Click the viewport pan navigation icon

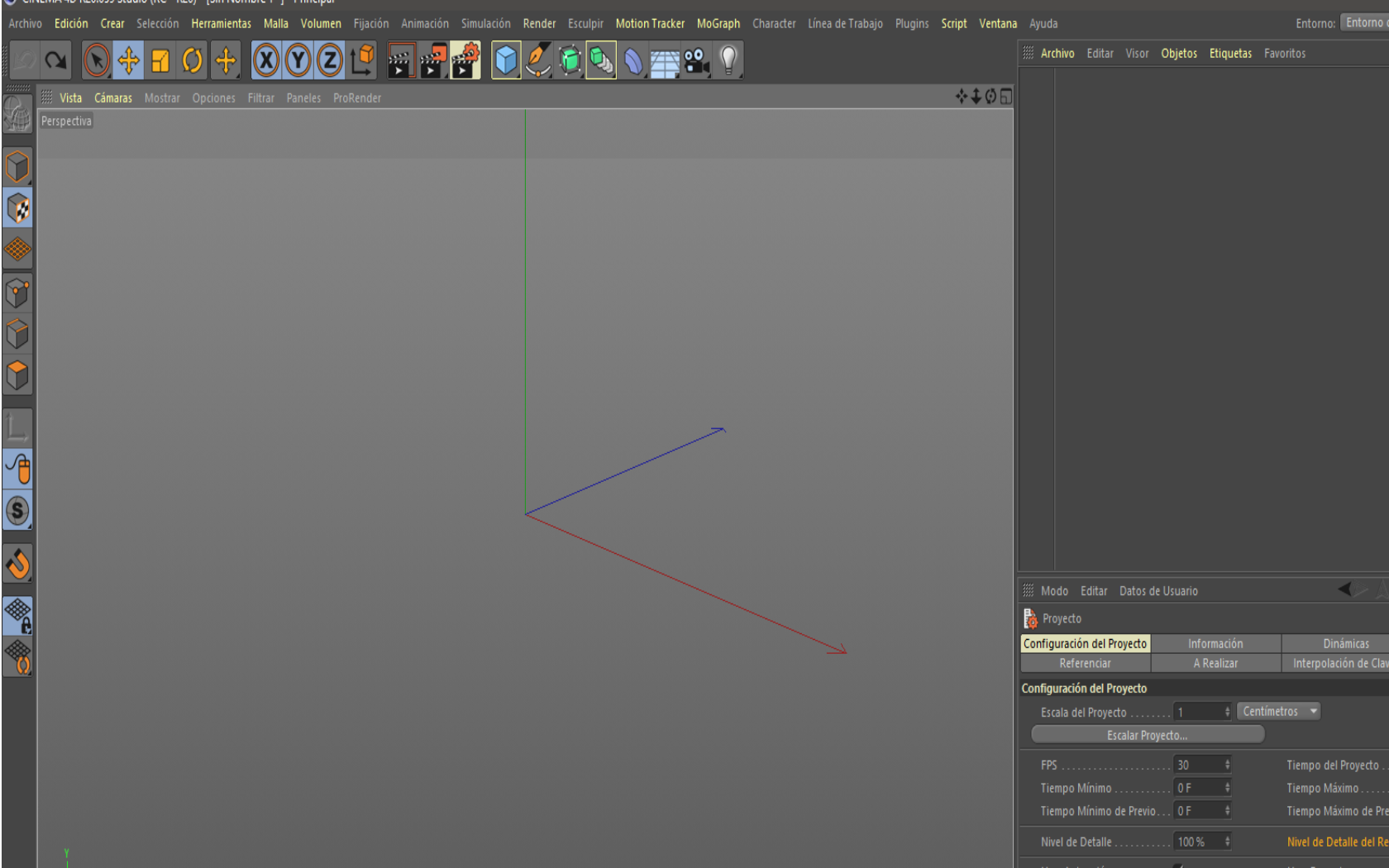pos(961,97)
